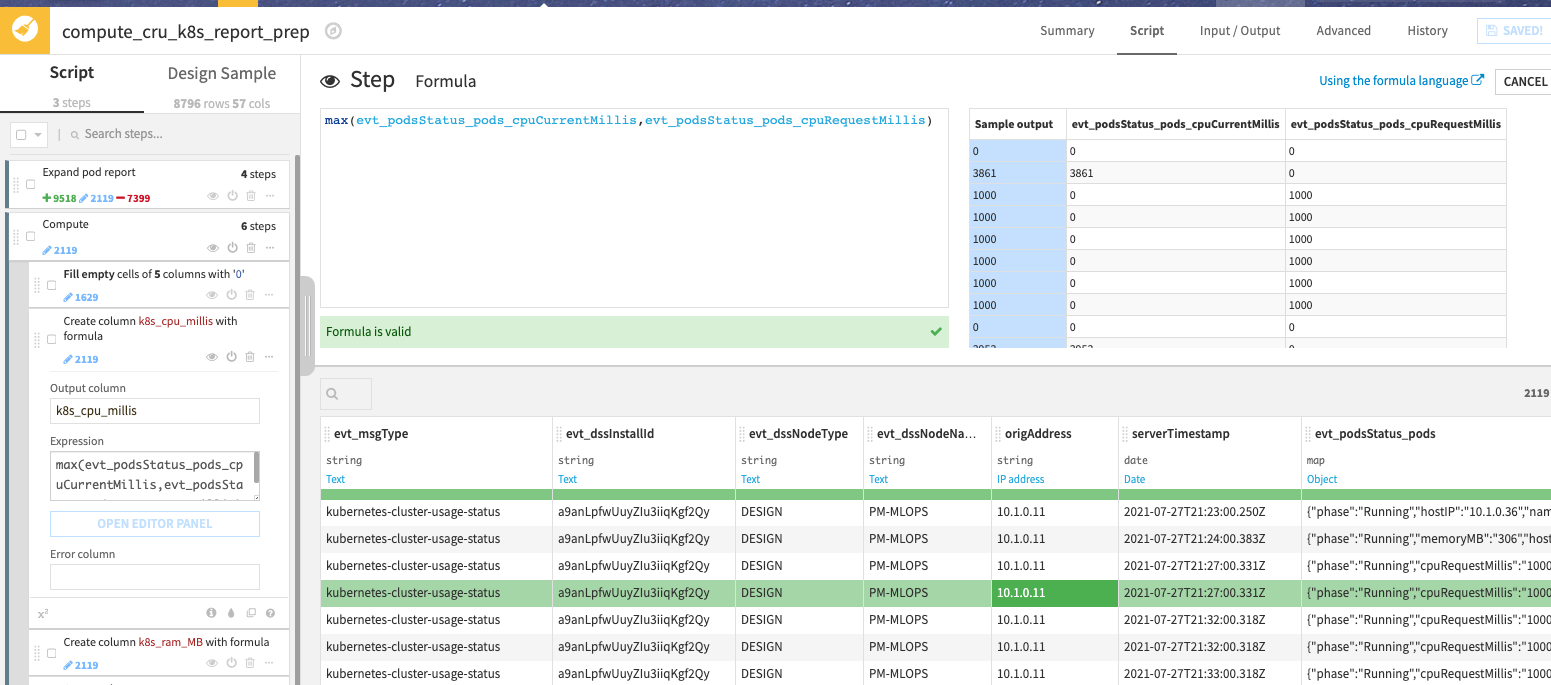The width and height of the screenshot is (1551, 685).
Task: Open the serverTimestamp Date meaning dropdown
Action: [x=1134, y=479]
